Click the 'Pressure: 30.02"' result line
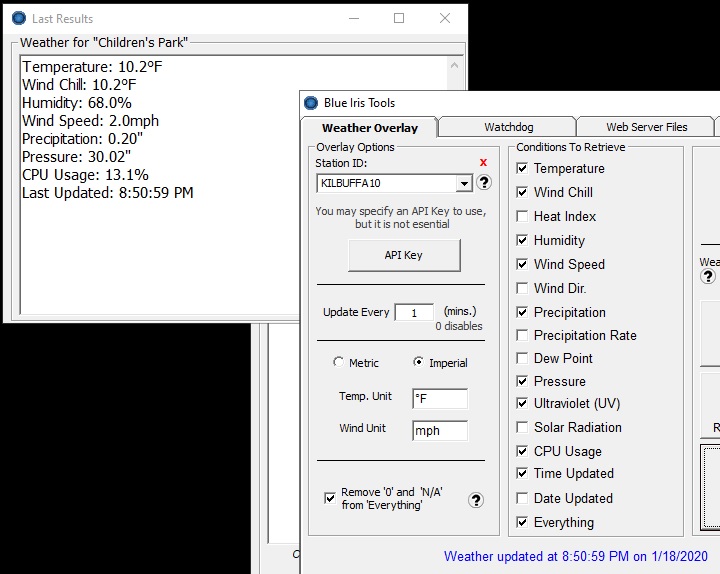720x574 pixels. [x=76, y=157]
